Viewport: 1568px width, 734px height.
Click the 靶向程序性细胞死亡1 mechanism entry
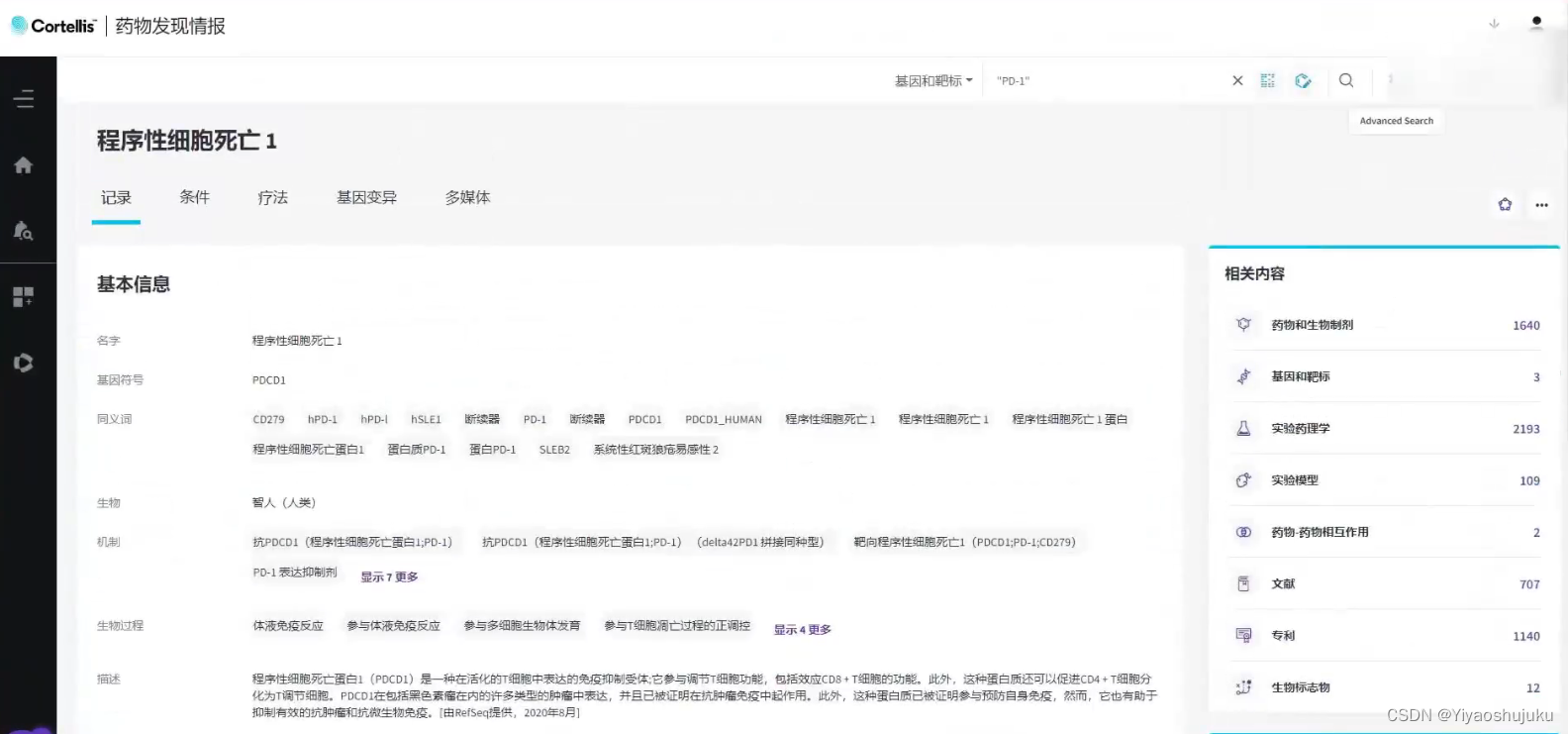(964, 543)
